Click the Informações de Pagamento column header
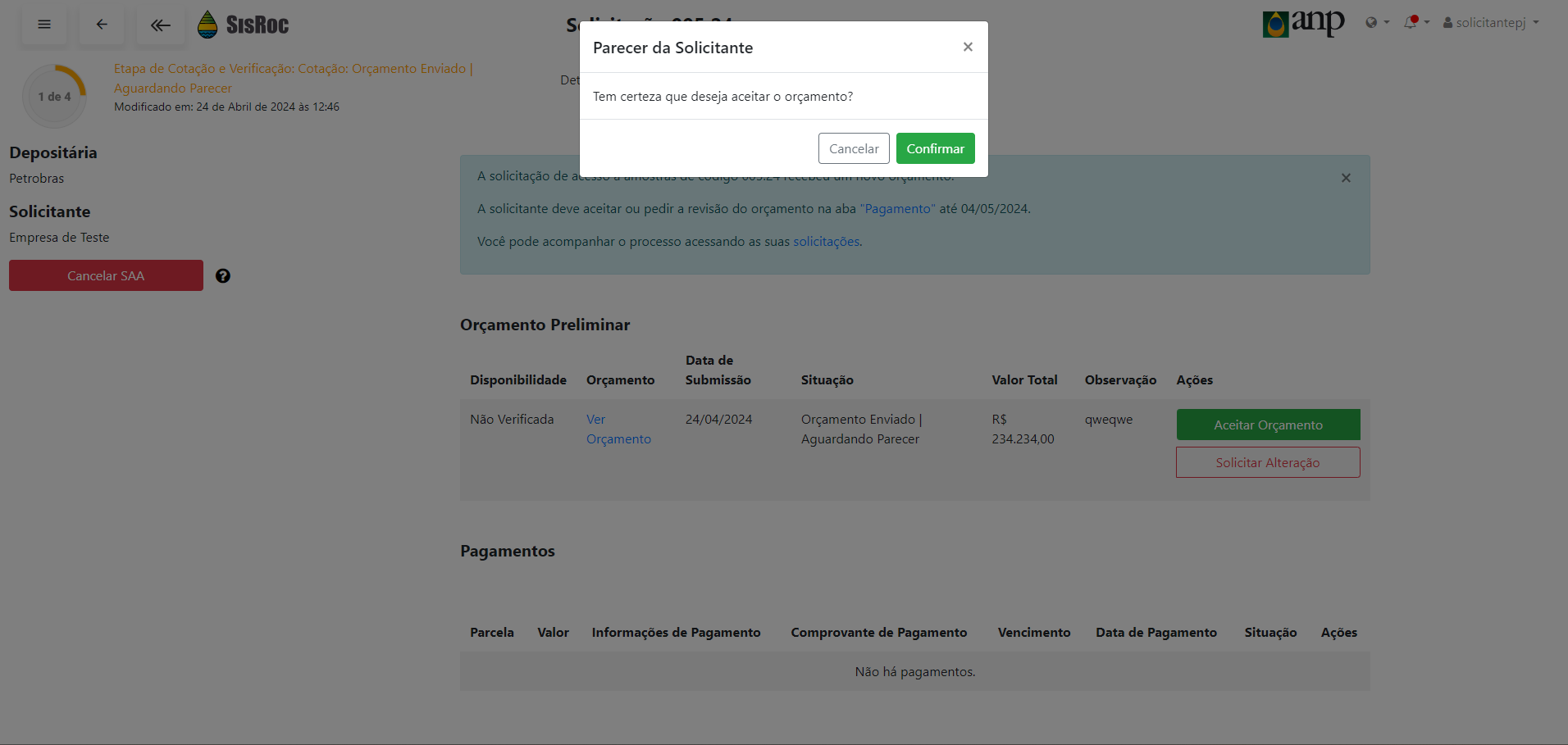 pyautogui.click(x=677, y=633)
